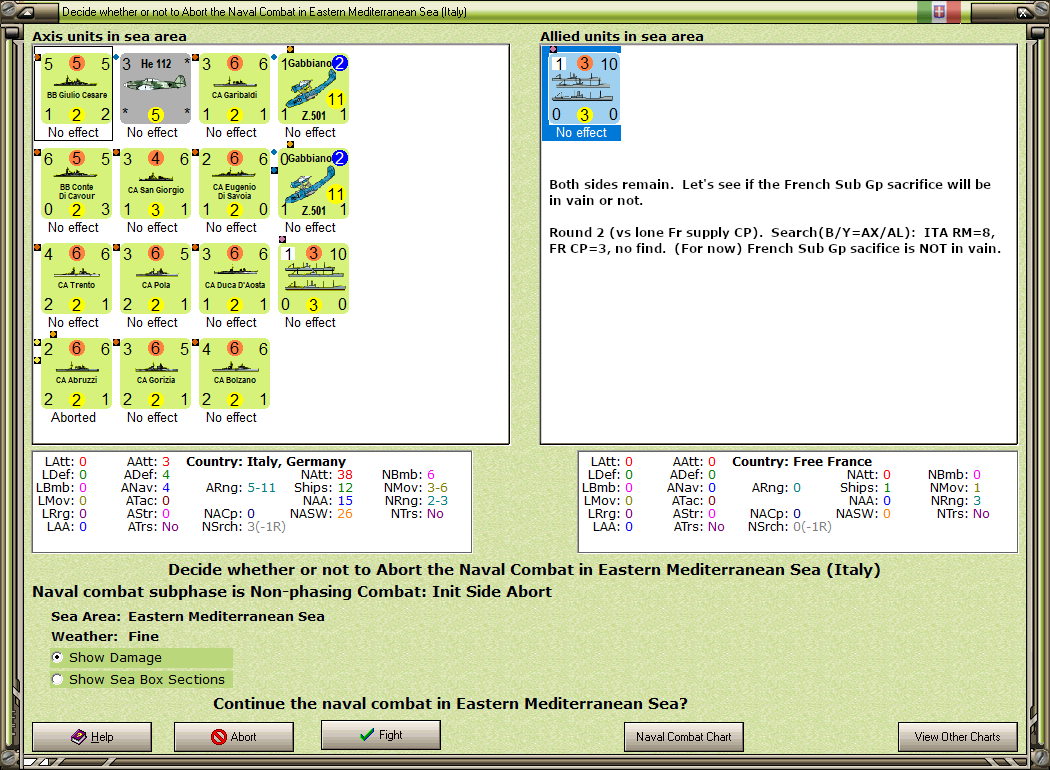Select the CA Trento cruiser unit
Viewport: 1050px width, 770px height.
76,279
